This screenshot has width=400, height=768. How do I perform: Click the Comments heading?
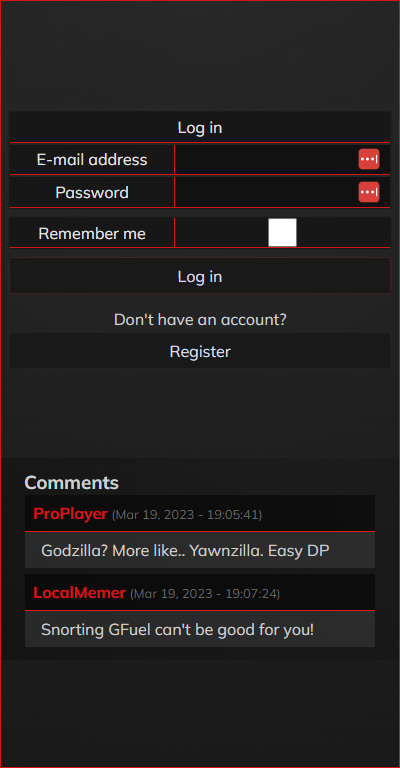[71, 482]
